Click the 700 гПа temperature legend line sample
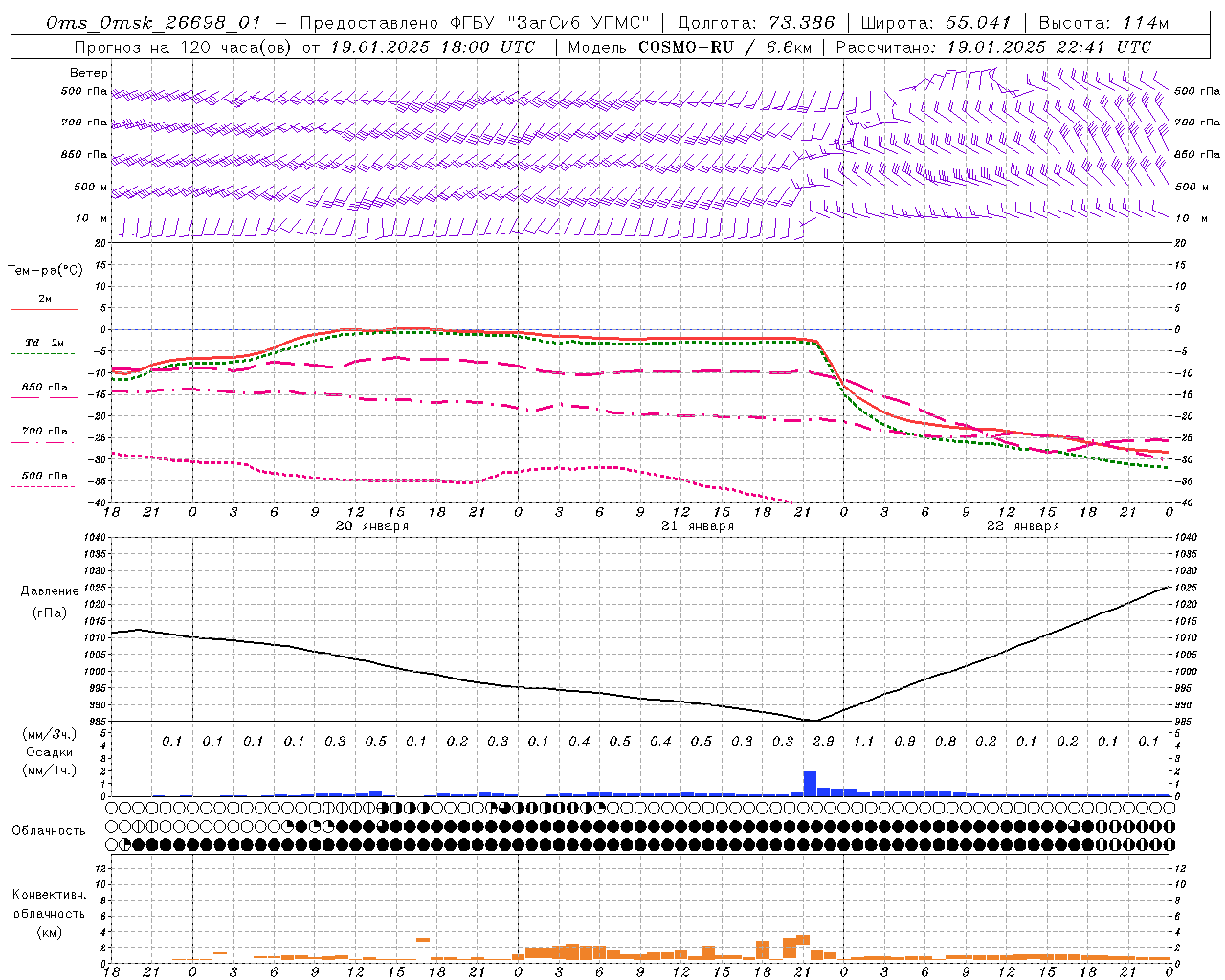The height and width of the screenshot is (980, 1225). click(42, 442)
